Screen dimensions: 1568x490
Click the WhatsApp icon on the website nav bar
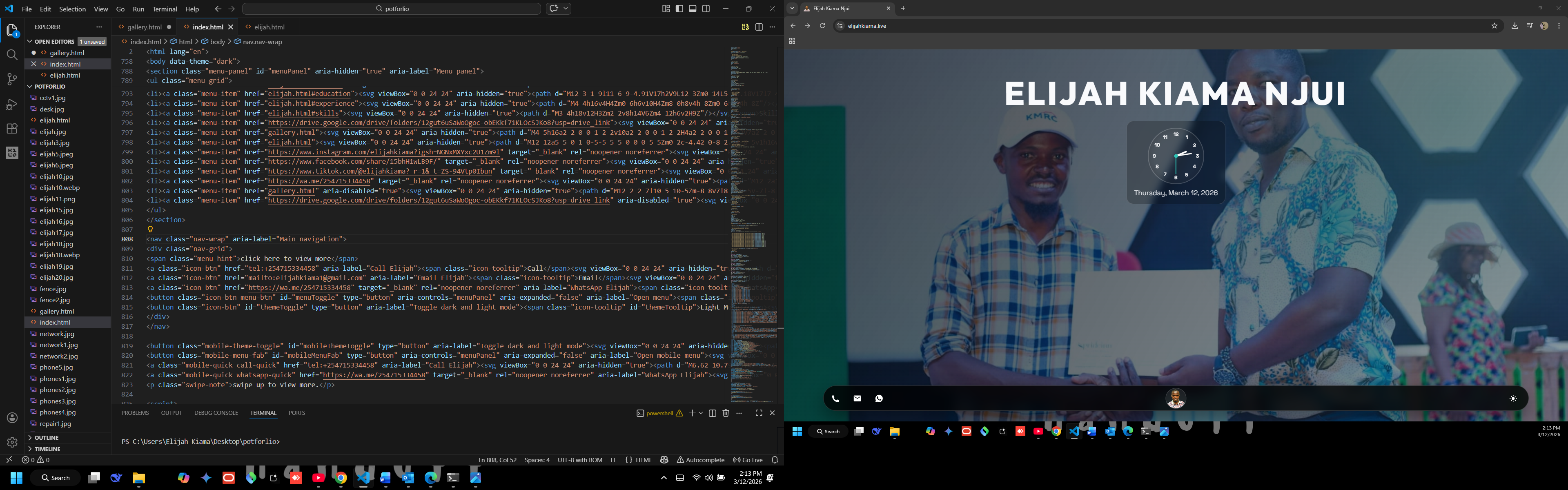(878, 399)
